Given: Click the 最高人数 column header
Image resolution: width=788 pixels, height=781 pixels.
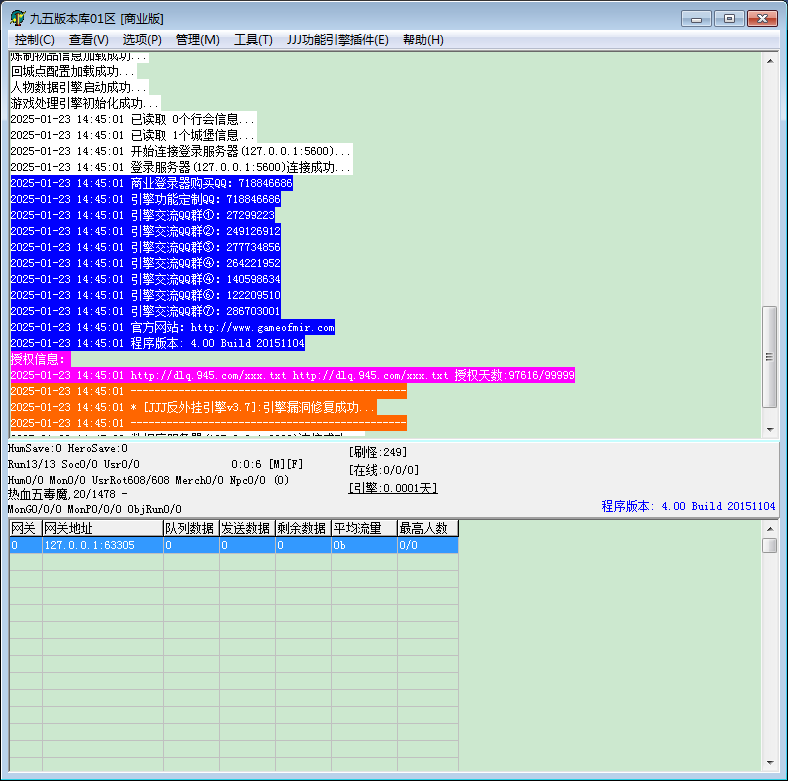Looking at the screenshot, I should click(x=428, y=528).
